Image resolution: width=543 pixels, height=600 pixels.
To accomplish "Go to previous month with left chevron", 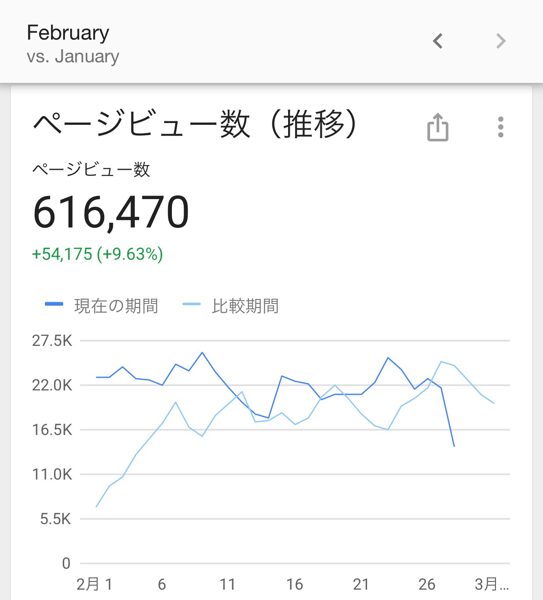I will point(438,41).
